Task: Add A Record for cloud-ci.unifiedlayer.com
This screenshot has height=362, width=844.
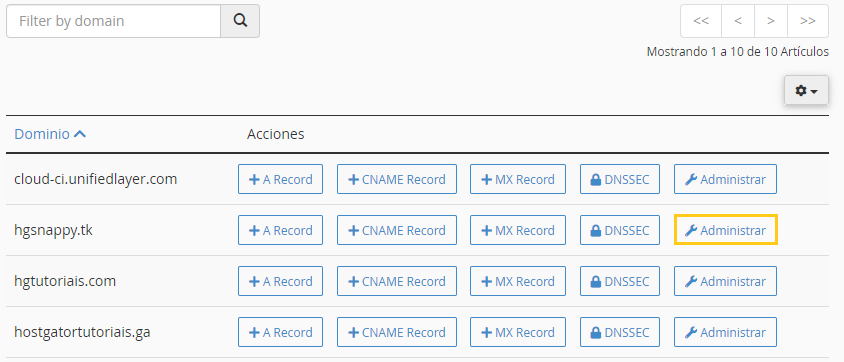Action: 280,179
